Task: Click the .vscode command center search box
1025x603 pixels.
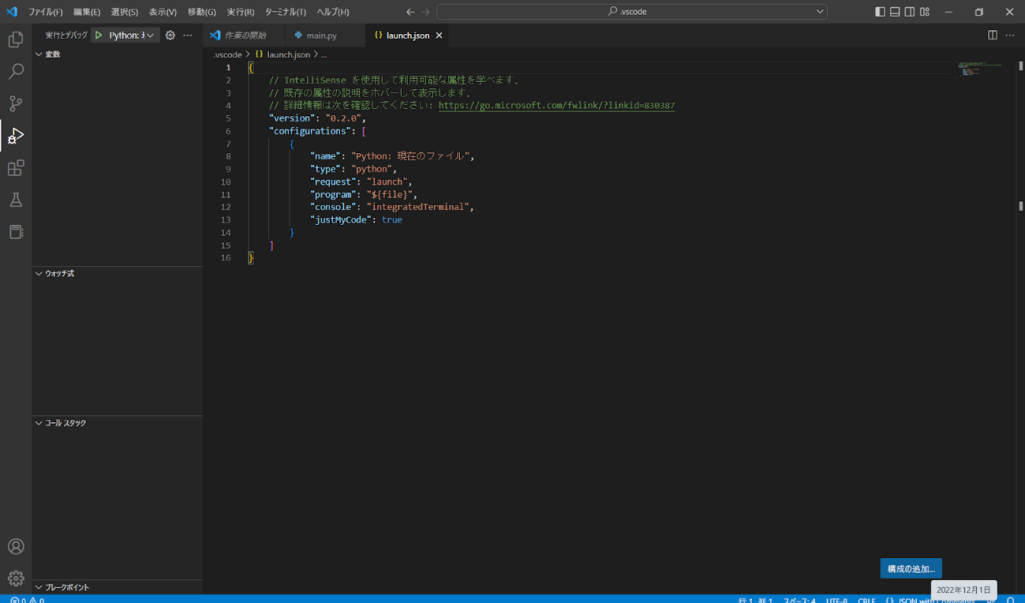Action: (x=631, y=12)
